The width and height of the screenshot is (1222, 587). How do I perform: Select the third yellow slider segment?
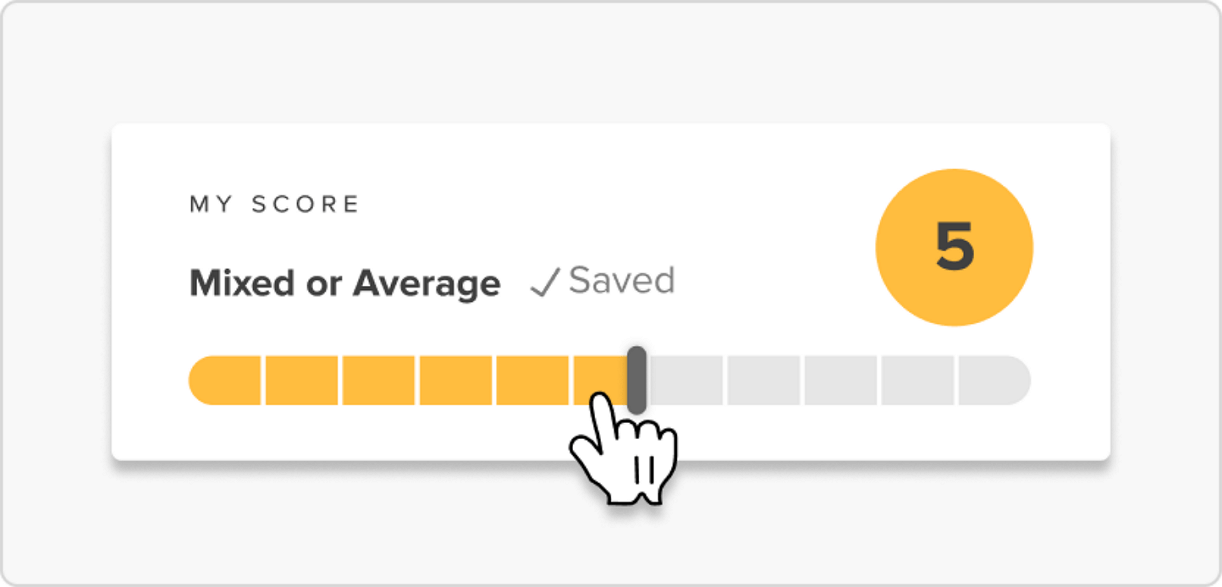click(379, 381)
